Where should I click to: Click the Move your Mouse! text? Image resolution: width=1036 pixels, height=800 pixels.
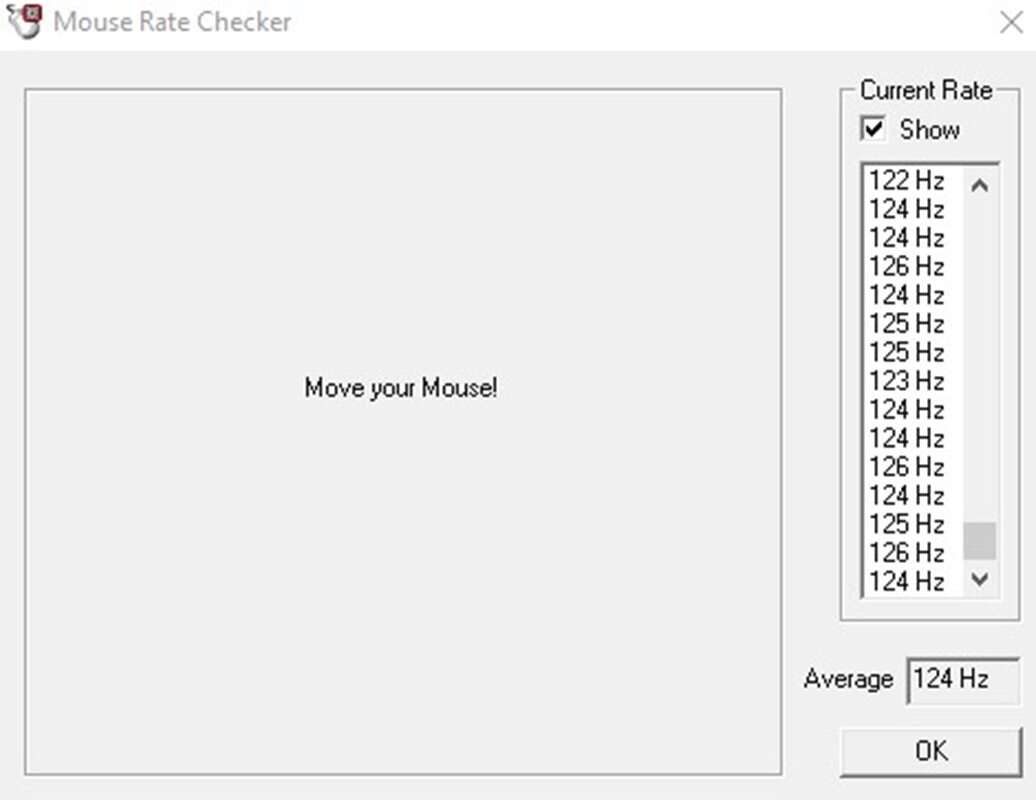coord(401,388)
